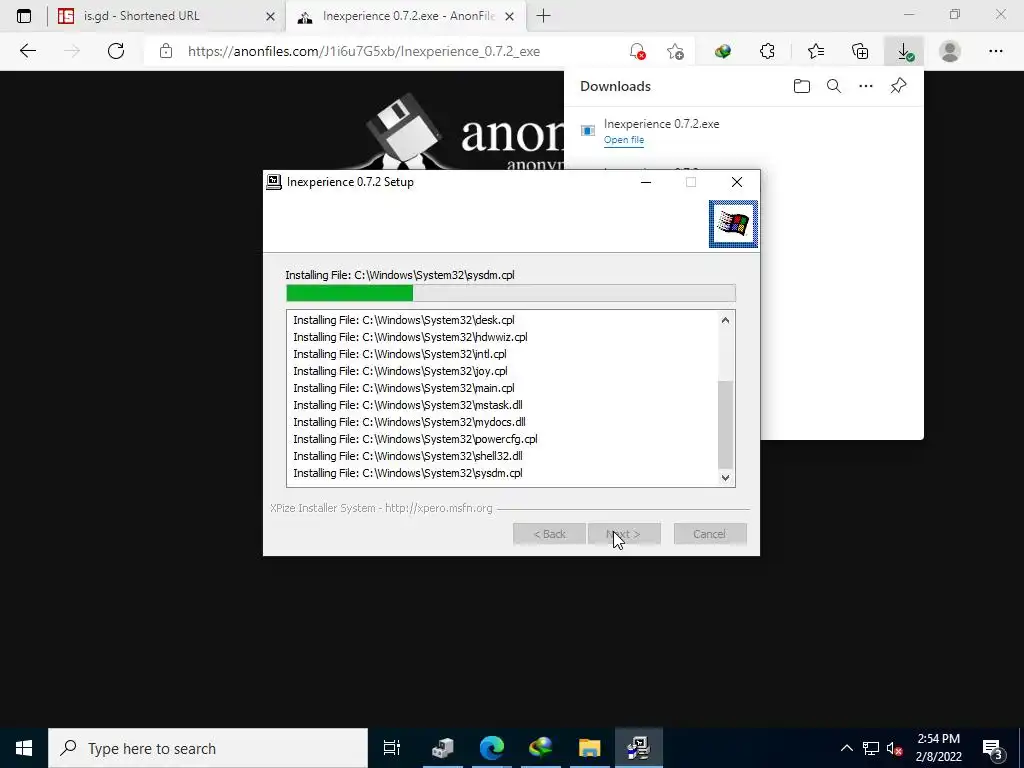This screenshot has height=768, width=1024.
Task: Click Windows flag logo in Setup header
Action: tap(733, 224)
